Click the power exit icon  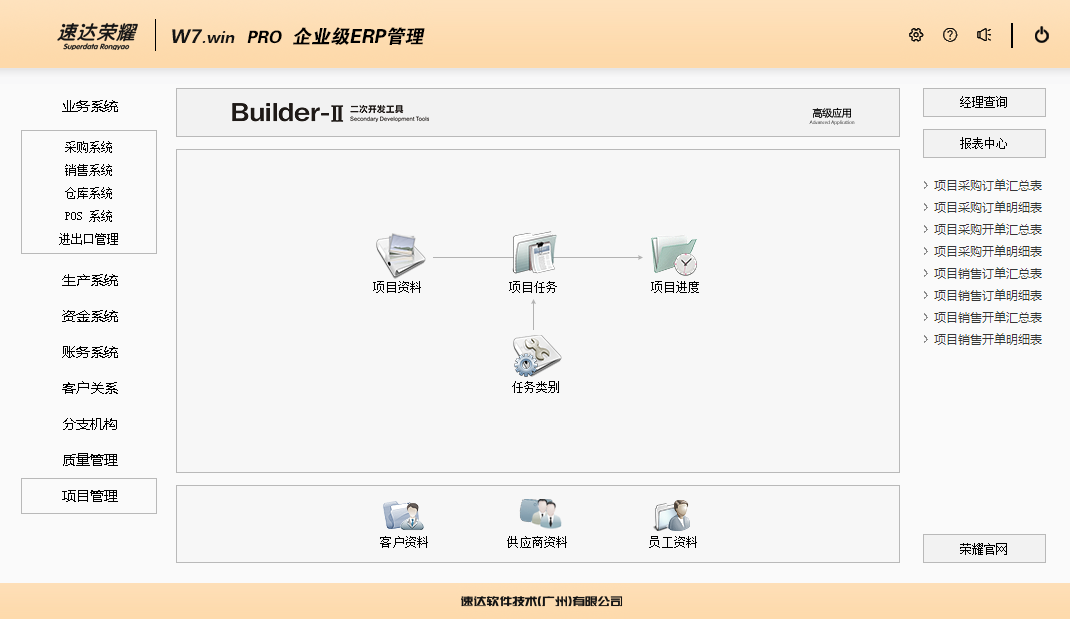[x=1042, y=35]
